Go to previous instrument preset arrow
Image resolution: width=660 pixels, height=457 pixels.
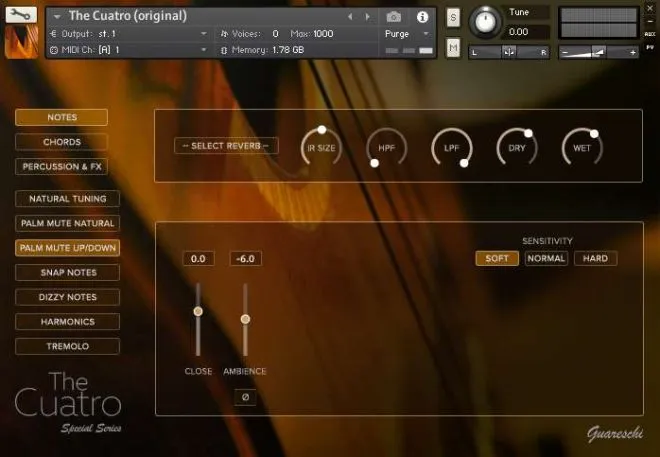(x=350, y=17)
